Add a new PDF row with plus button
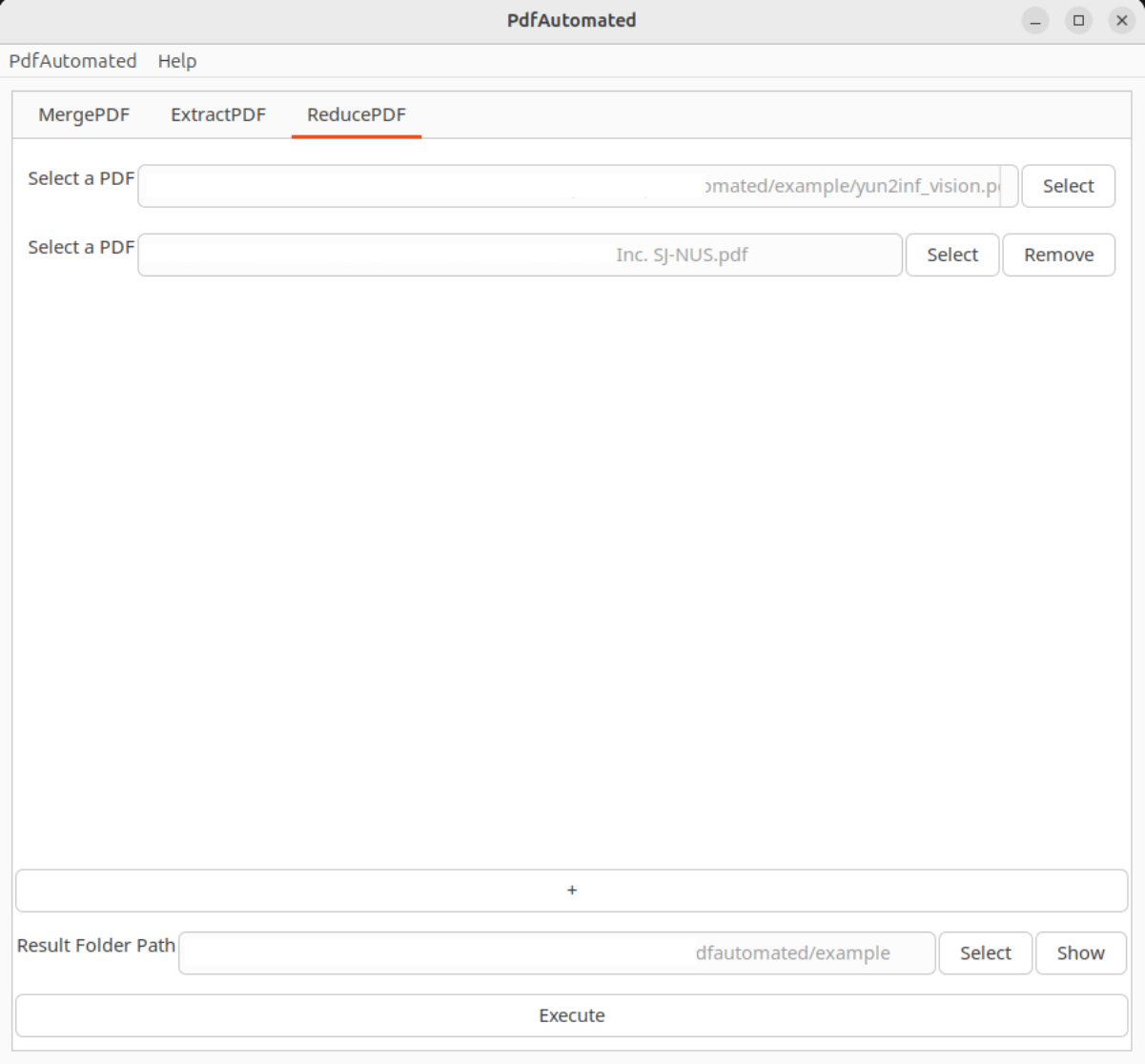Screen dimensions: 1145x1064 point(572,890)
